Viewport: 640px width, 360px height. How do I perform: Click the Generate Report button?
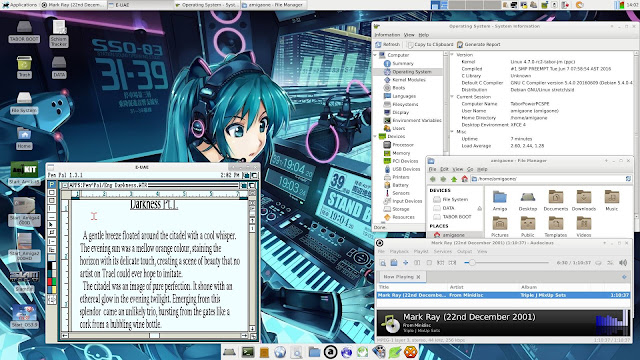[x=478, y=44]
